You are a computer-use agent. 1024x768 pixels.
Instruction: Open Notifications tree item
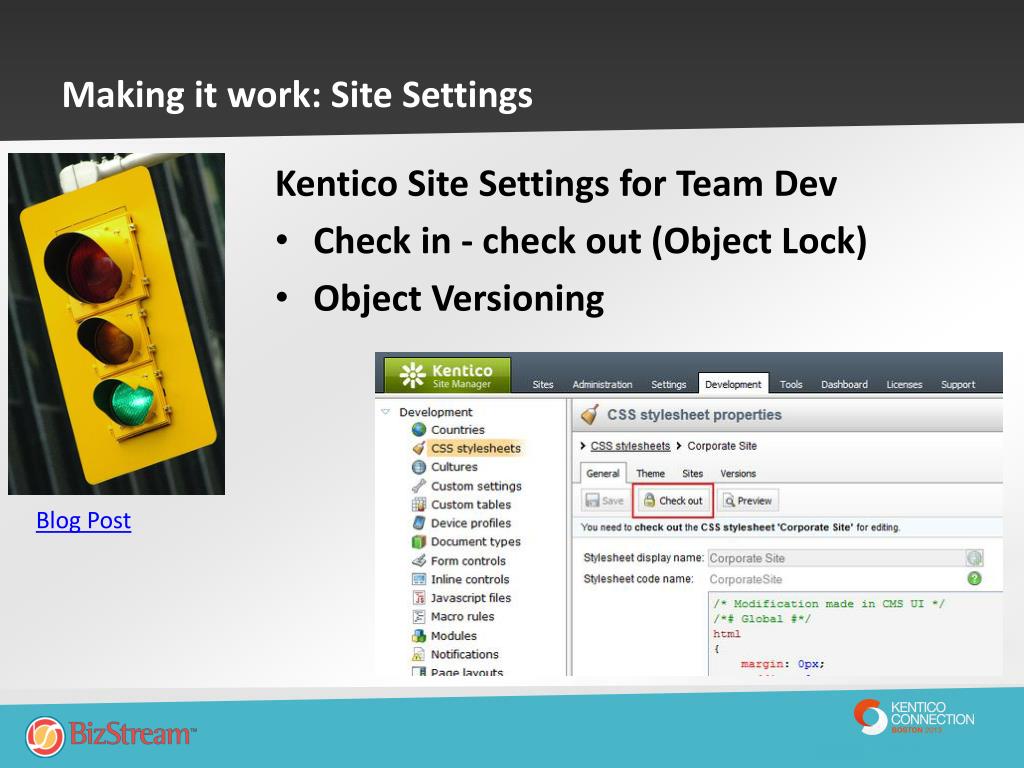(465, 654)
